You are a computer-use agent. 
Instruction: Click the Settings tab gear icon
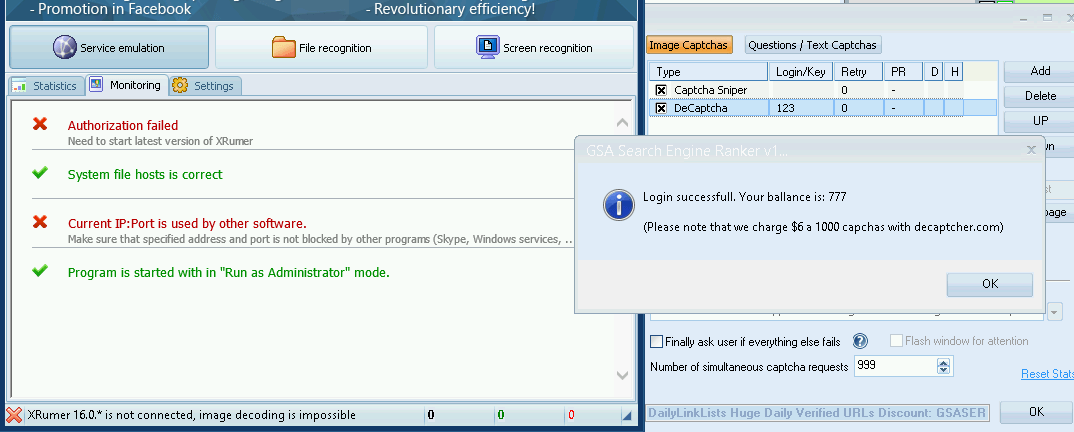pos(180,86)
